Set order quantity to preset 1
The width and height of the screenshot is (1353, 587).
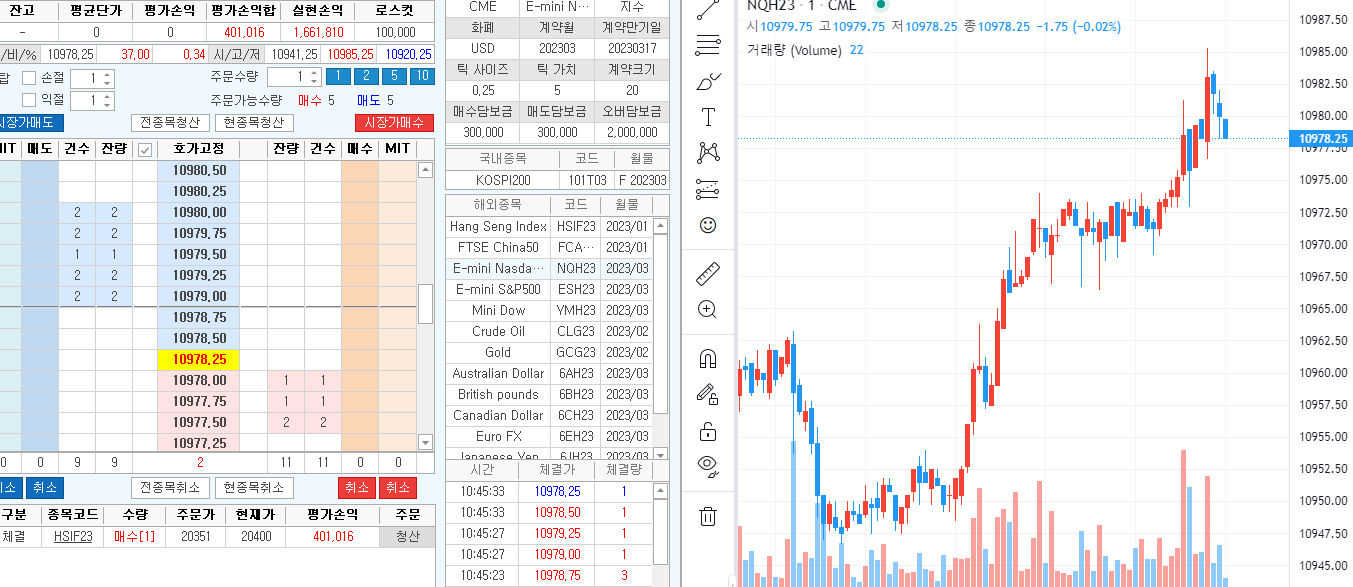tap(338, 77)
